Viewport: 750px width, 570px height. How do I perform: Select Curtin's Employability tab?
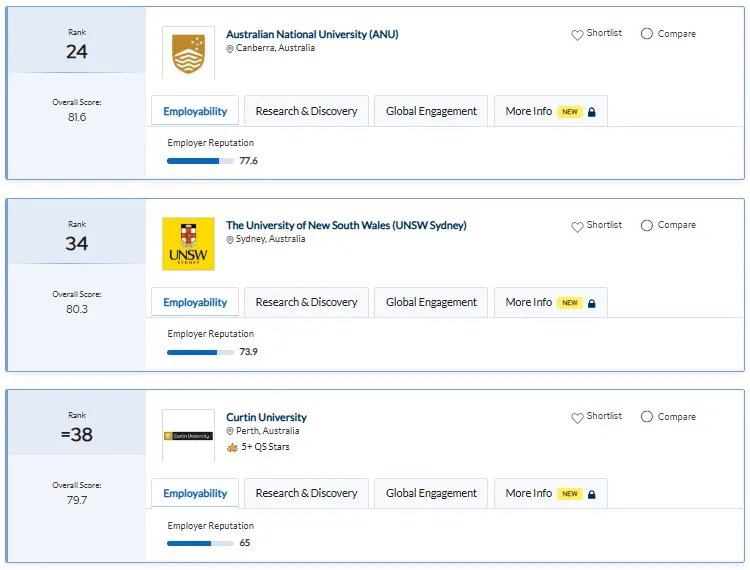tap(195, 493)
